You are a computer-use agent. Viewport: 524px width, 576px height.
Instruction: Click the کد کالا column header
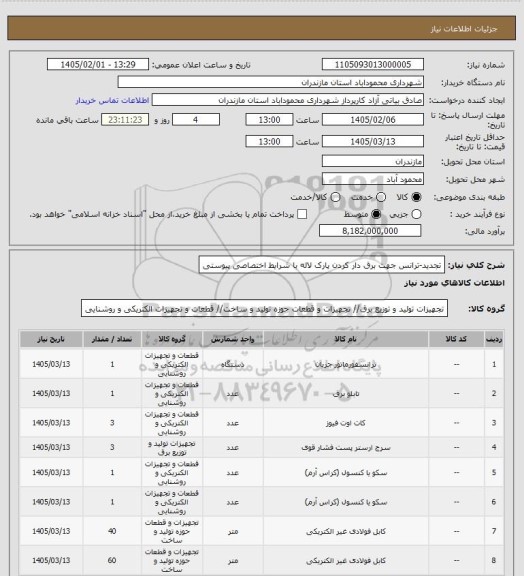coord(456,339)
